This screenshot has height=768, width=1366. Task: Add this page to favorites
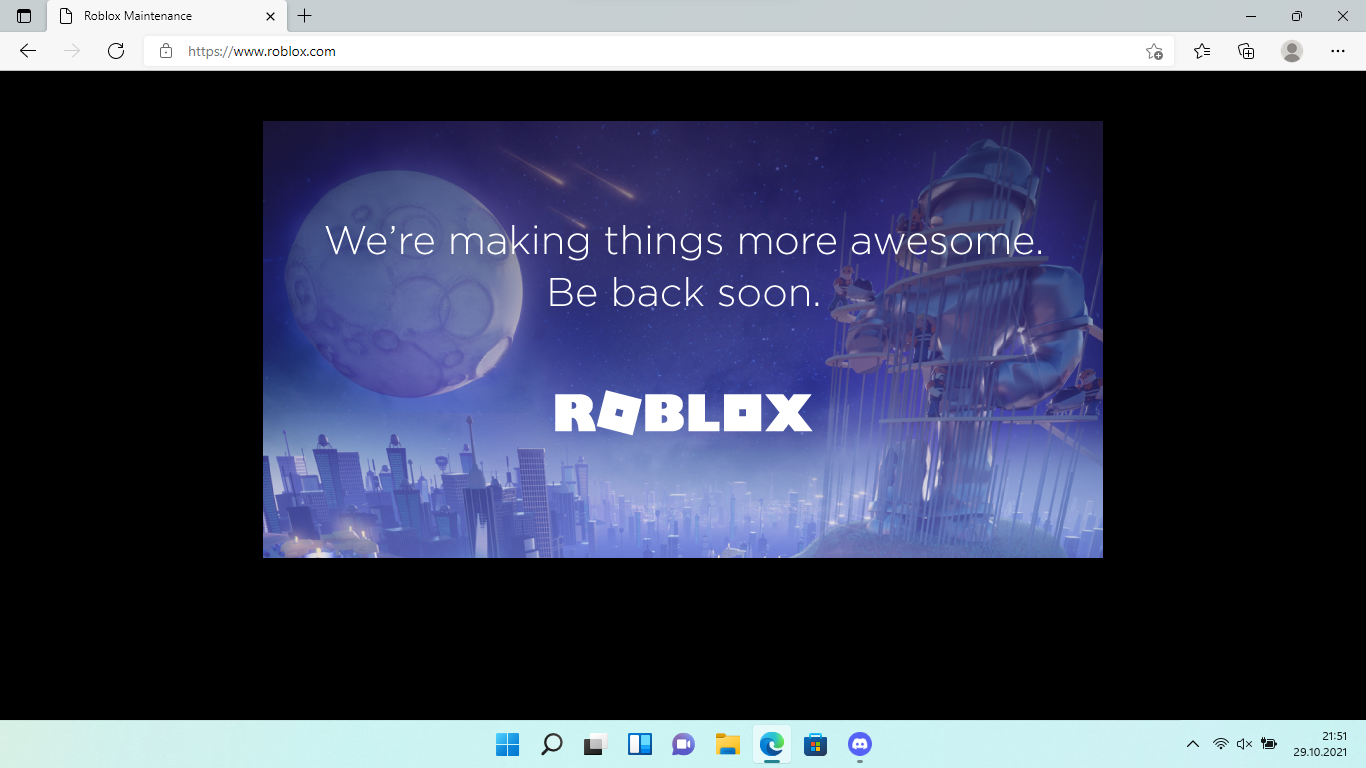[x=1154, y=51]
